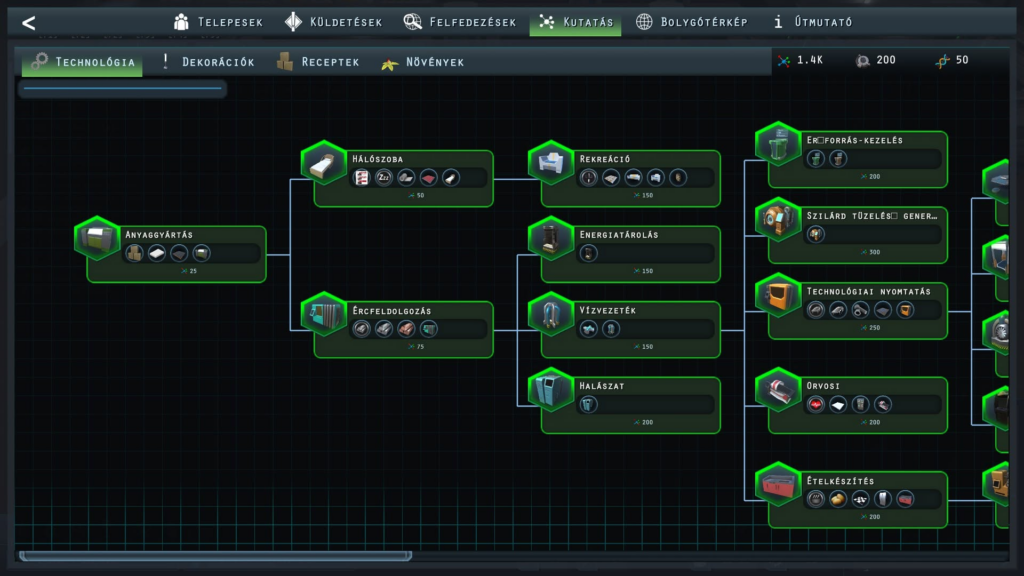Switch to Növények sub-tab

pyautogui.click(x=423, y=62)
